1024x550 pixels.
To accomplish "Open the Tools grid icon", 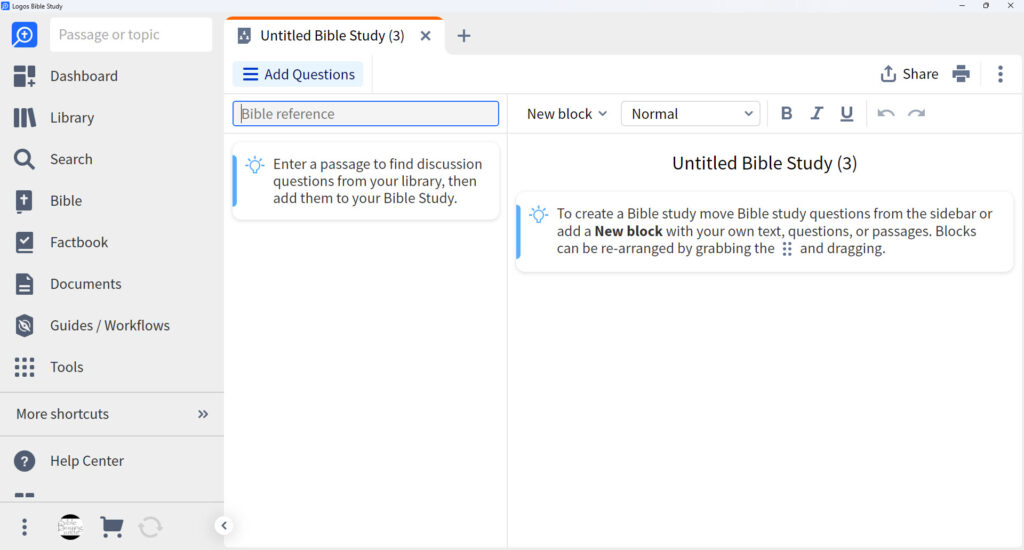I will [24, 367].
